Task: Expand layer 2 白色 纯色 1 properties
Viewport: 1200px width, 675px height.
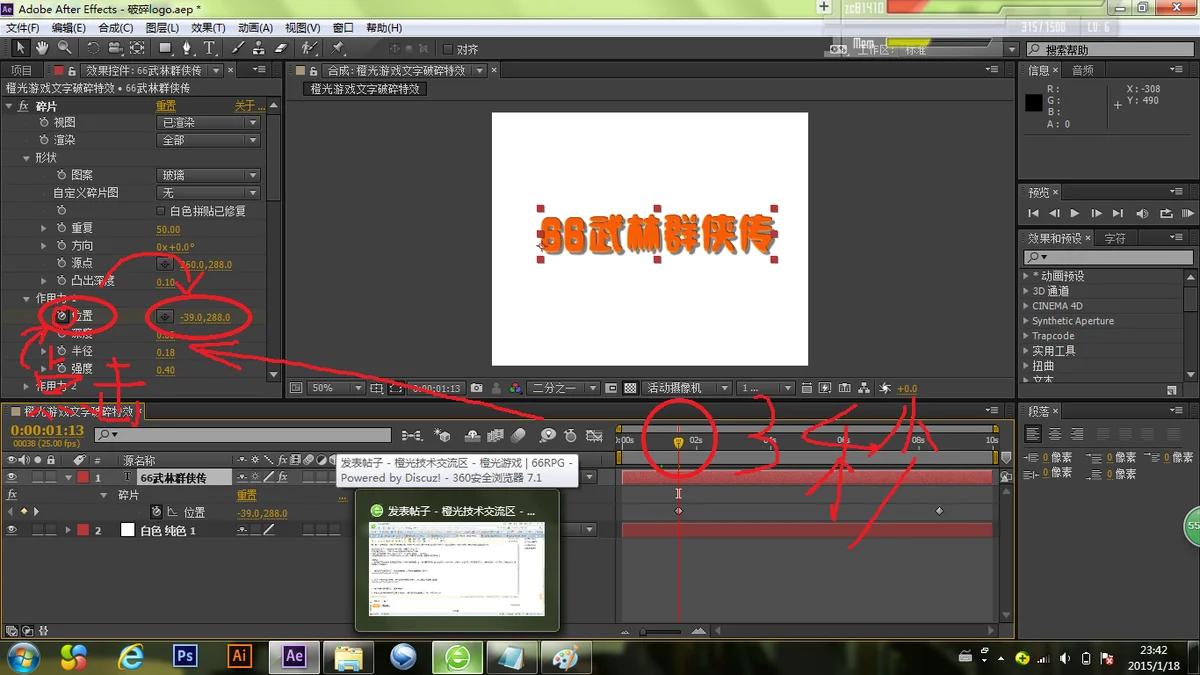Action: point(68,530)
